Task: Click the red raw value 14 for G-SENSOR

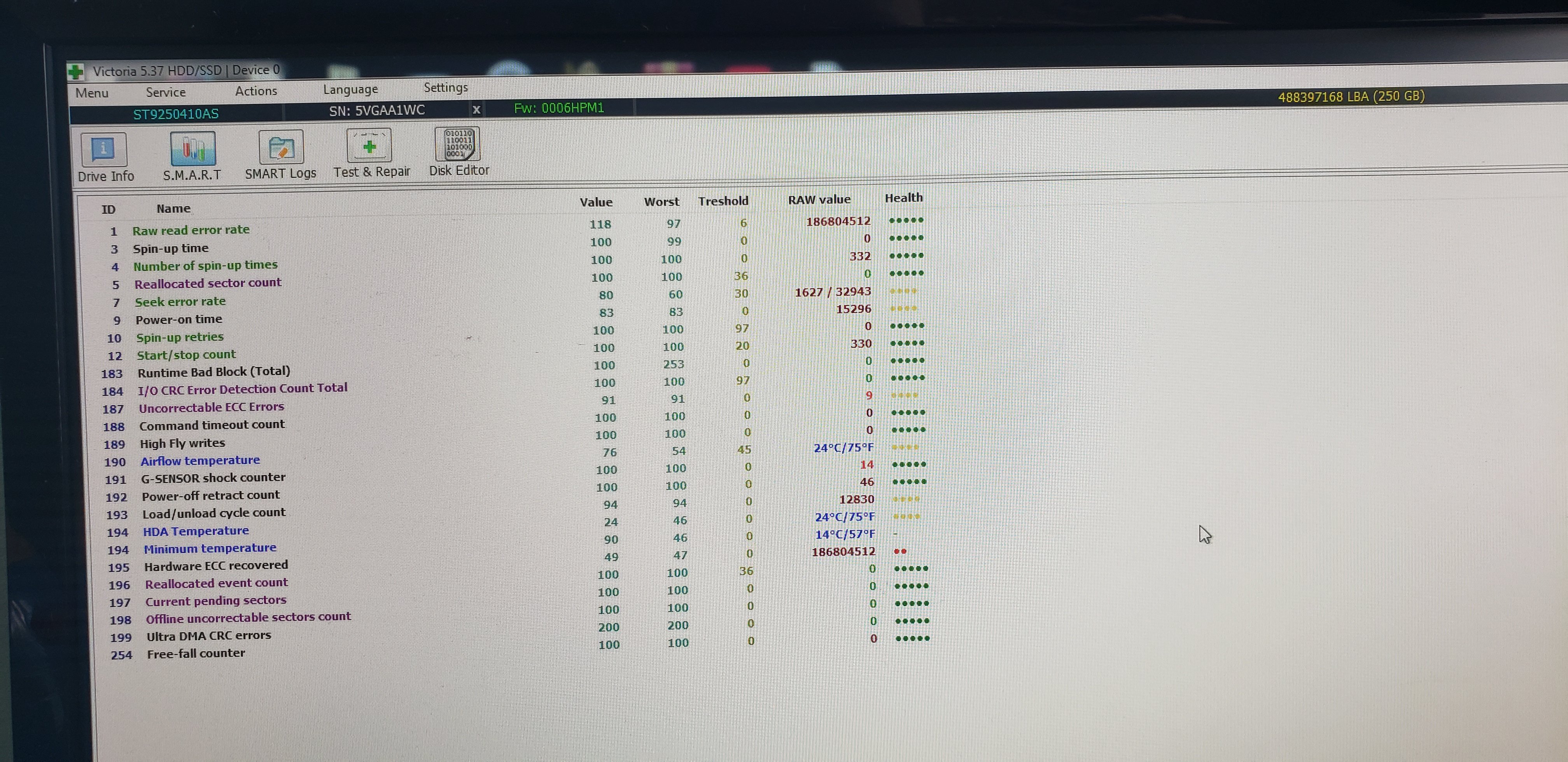Action: [867, 465]
